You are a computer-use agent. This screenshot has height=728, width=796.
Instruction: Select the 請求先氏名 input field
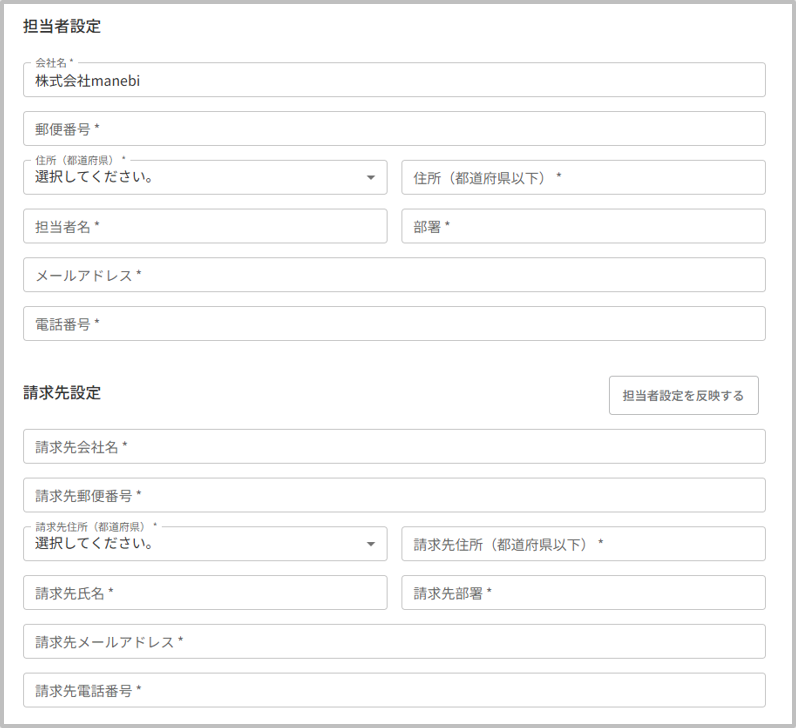click(x=205, y=592)
